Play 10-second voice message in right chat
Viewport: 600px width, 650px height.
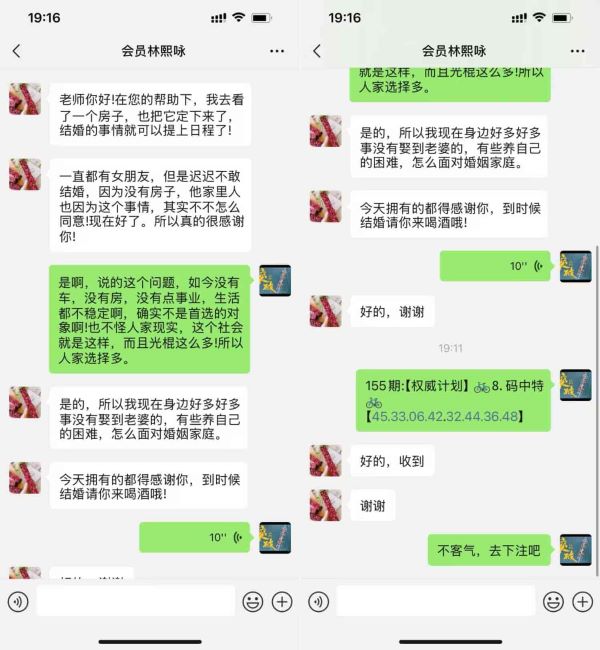(495, 266)
